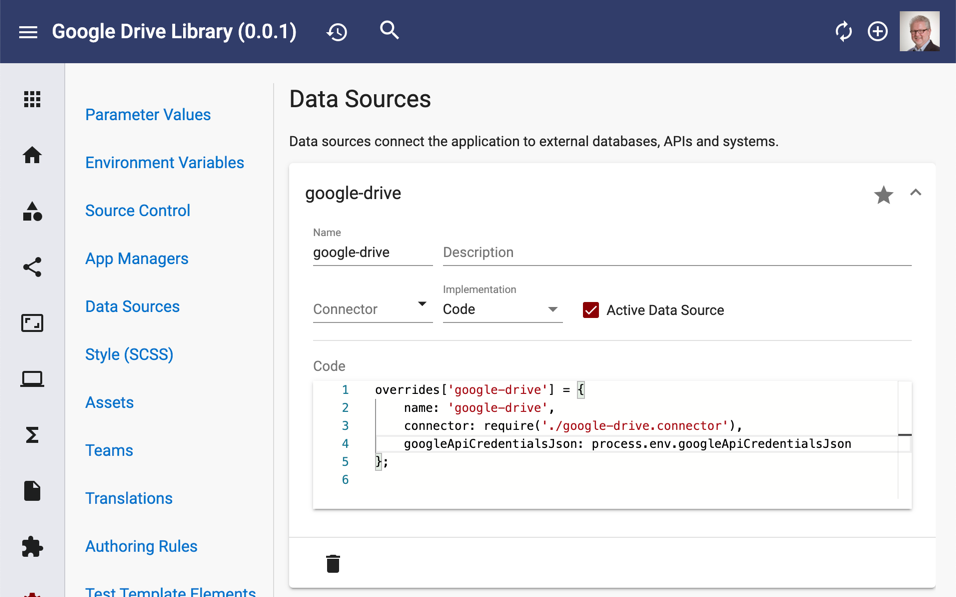Click the Google Drive Library (0.0.1) title

pos(174,32)
